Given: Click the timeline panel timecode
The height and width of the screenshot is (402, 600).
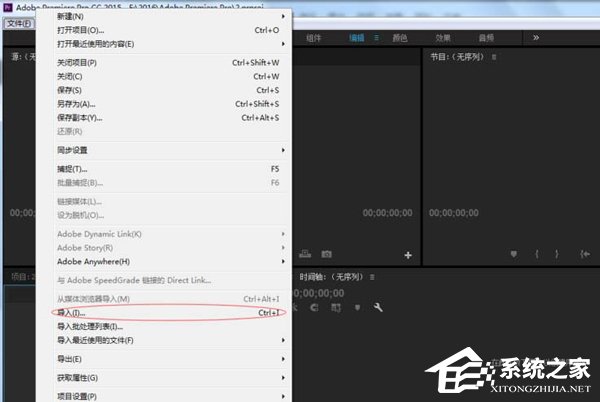Looking at the screenshot, I should pos(318,293).
